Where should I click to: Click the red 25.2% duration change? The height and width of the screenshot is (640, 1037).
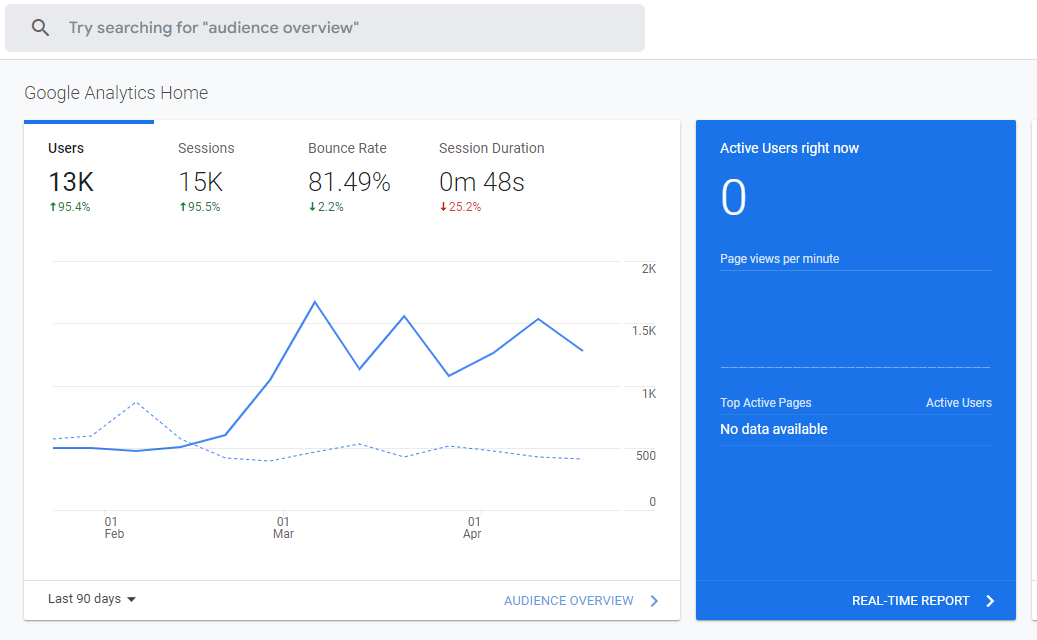pos(460,207)
